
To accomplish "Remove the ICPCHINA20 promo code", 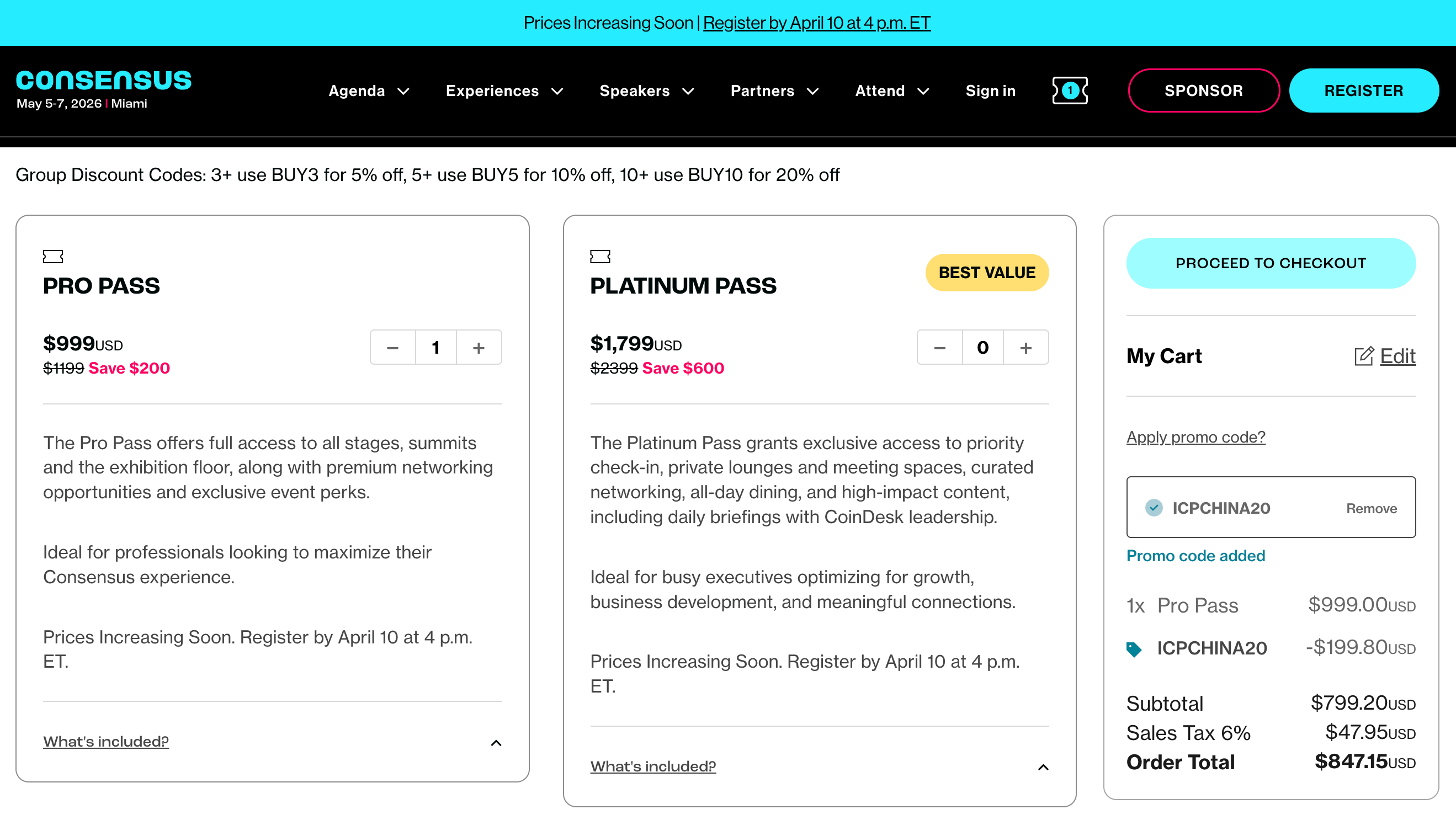I will click(x=1370, y=508).
